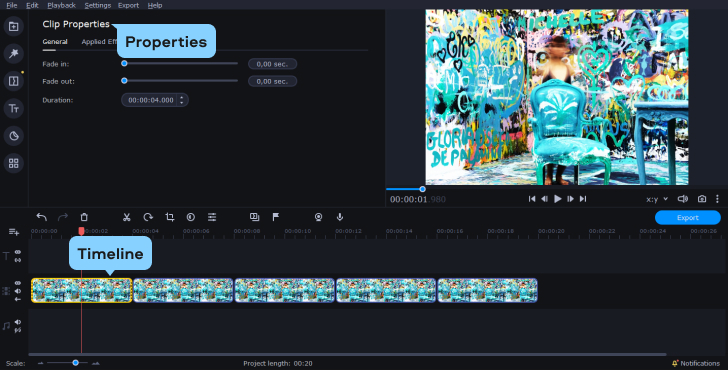Screen dimensions: 728x370
Task: Open the Transitions panel in sidebar
Action: (13, 81)
